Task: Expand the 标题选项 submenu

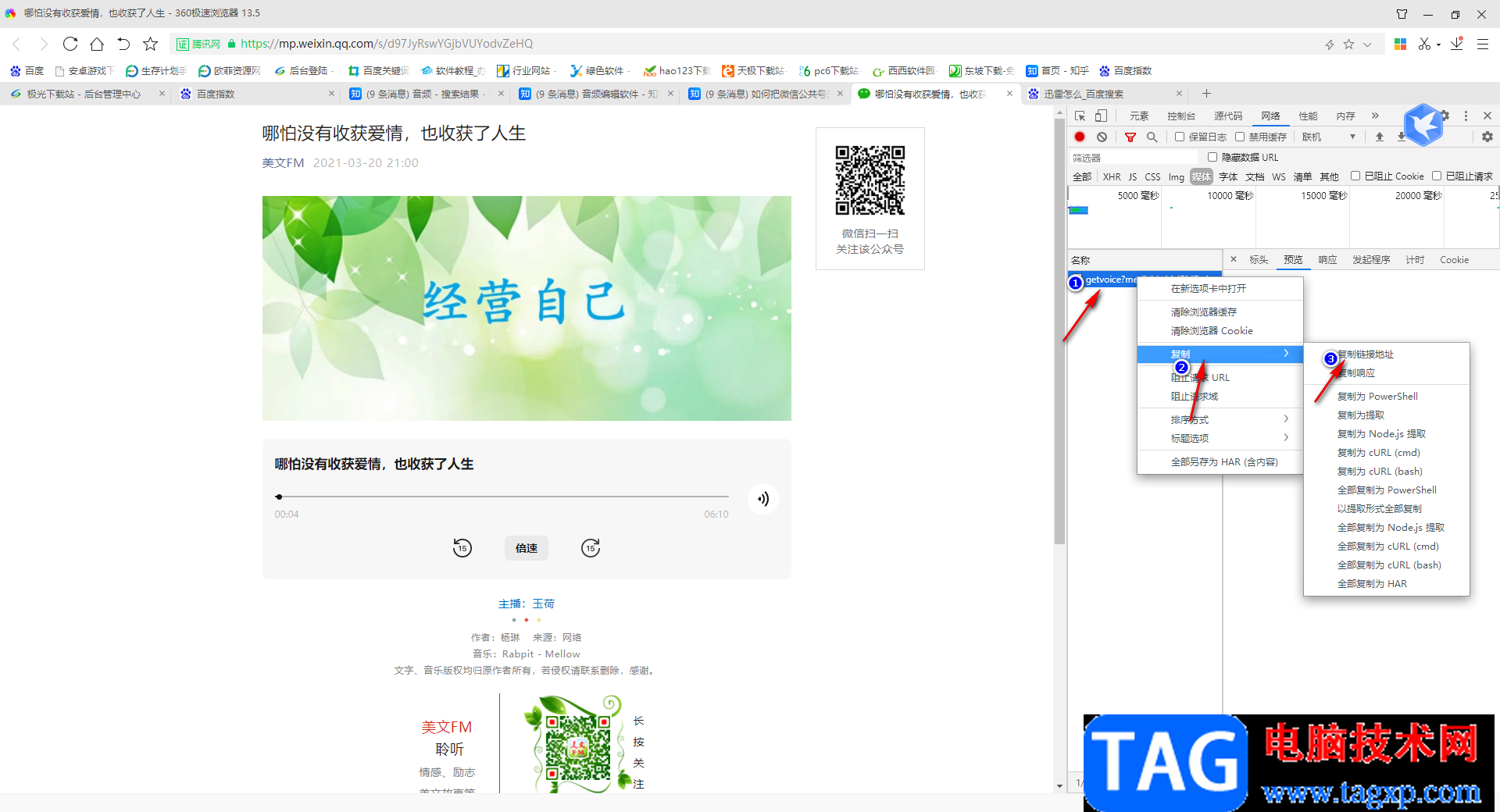Action: [x=1220, y=438]
